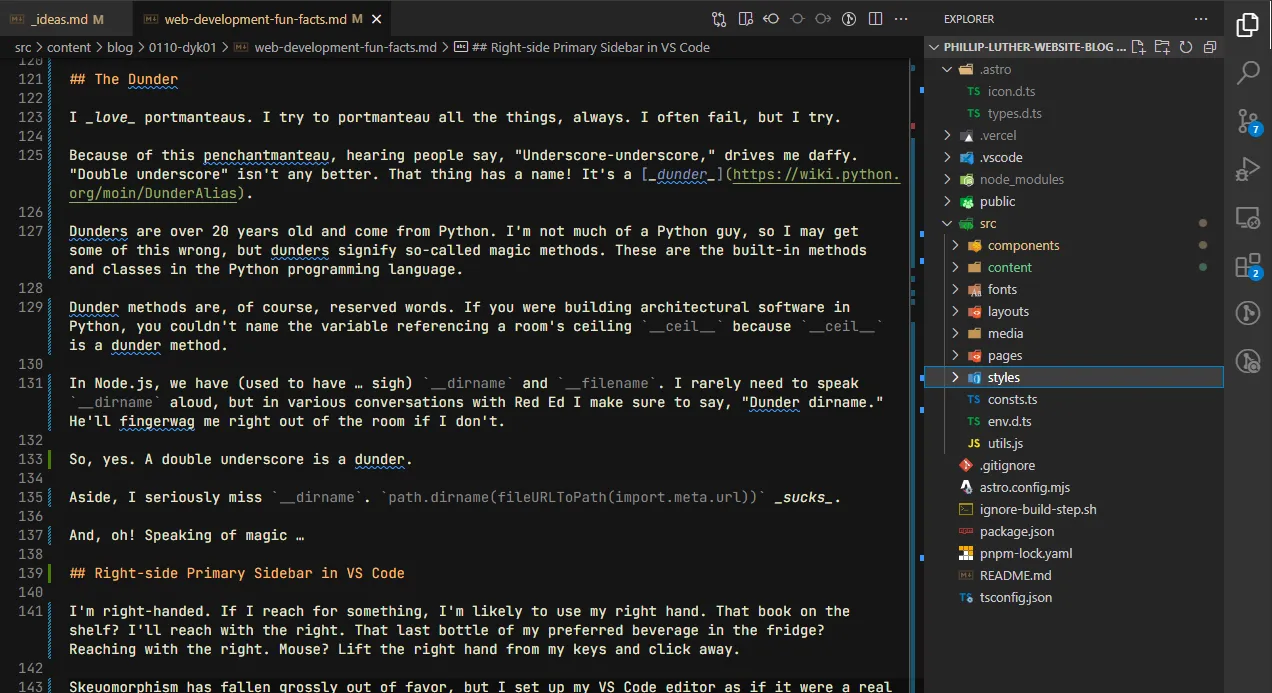Split the editor to the right
Image resolution: width=1272 pixels, height=693 pixels.
(x=875, y=18)
